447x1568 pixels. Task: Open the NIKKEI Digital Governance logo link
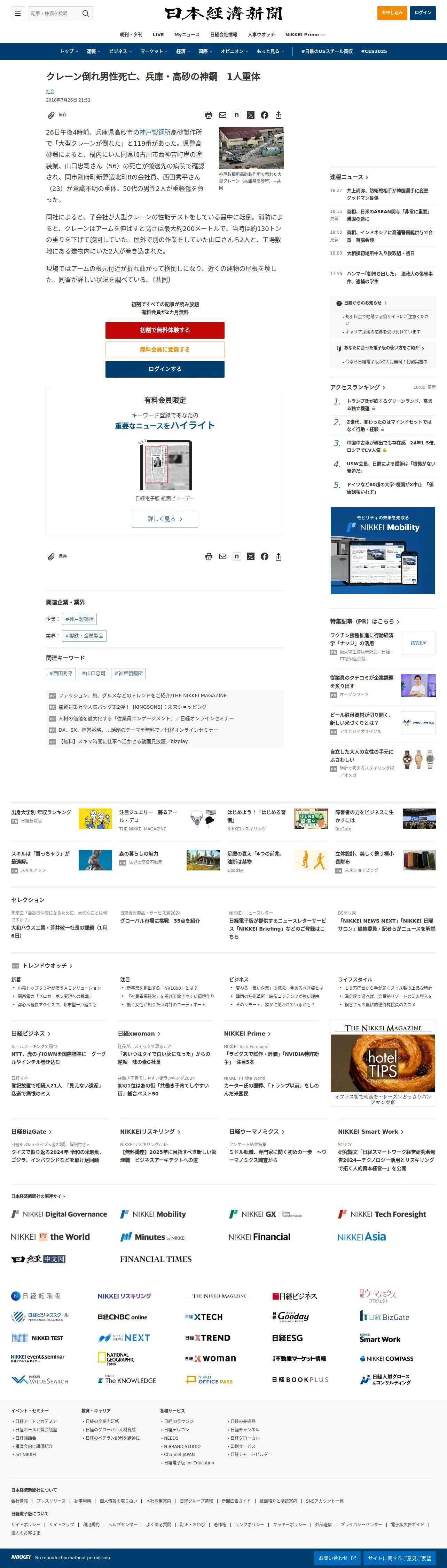tap(59, 1214)
